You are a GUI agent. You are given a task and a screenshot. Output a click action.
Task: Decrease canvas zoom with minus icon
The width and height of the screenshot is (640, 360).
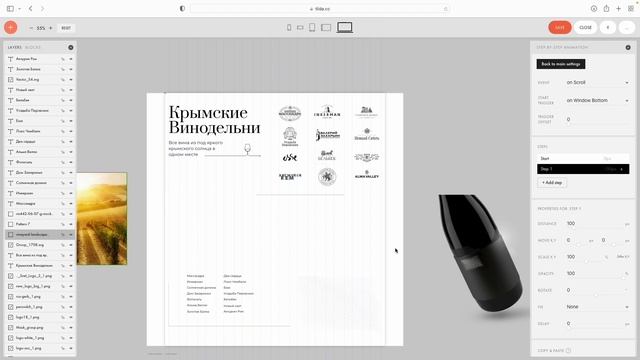(31, 28)
